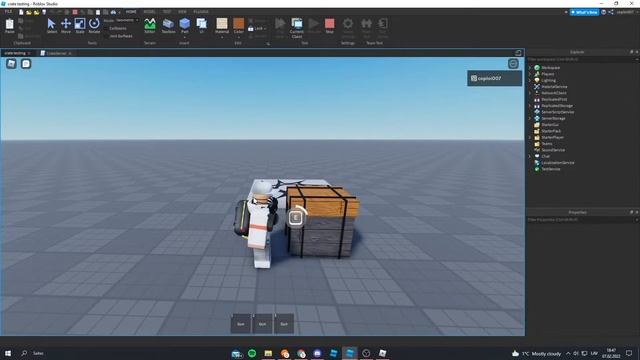This screenshot has width=640, height=360.
Task: Switch to the PLUGINS ribbon tab
Action: pos(201,12)
